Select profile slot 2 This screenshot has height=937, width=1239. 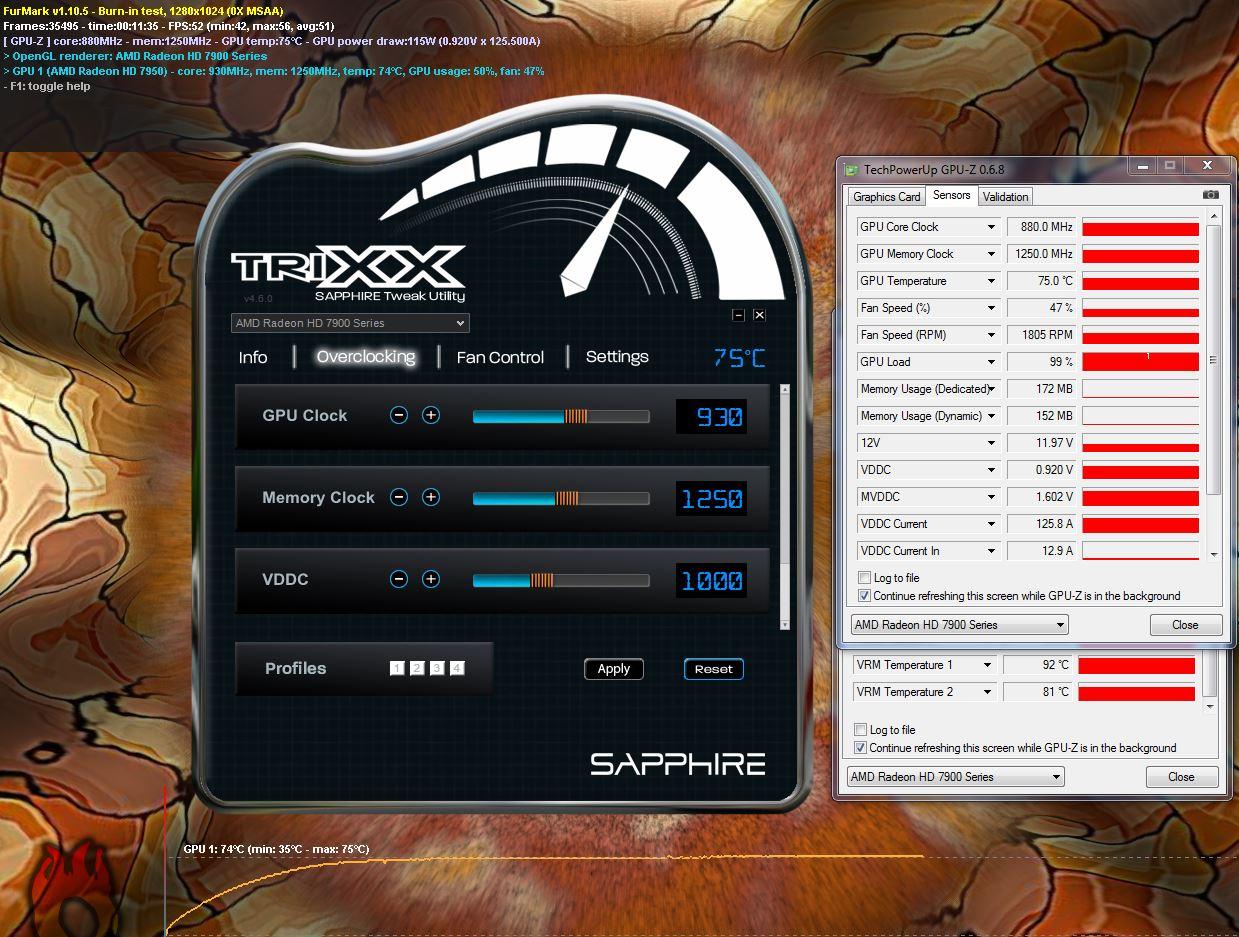pos(417,668)
